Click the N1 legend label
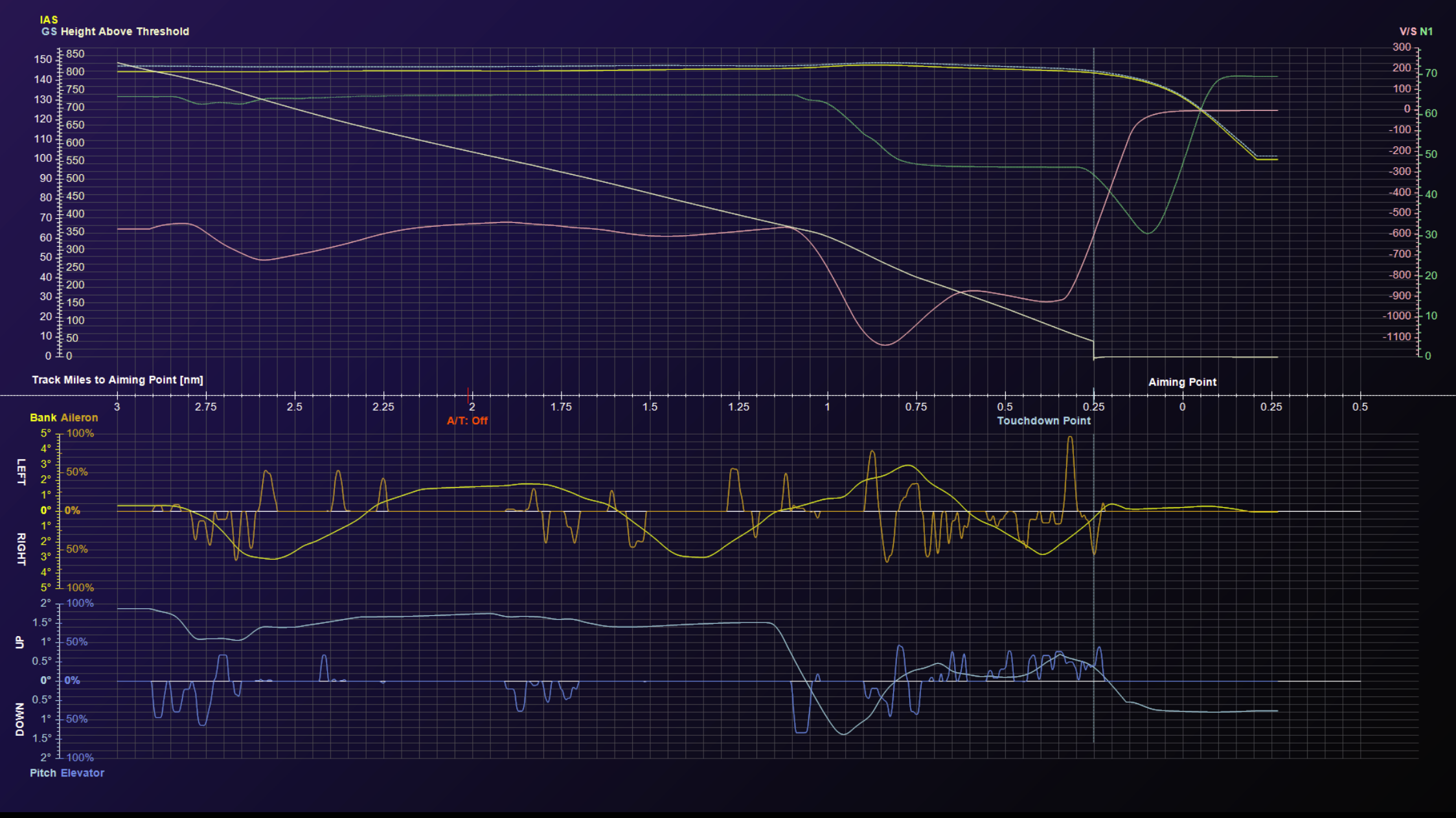The image size is (1456, 818). pos(1426,32)
